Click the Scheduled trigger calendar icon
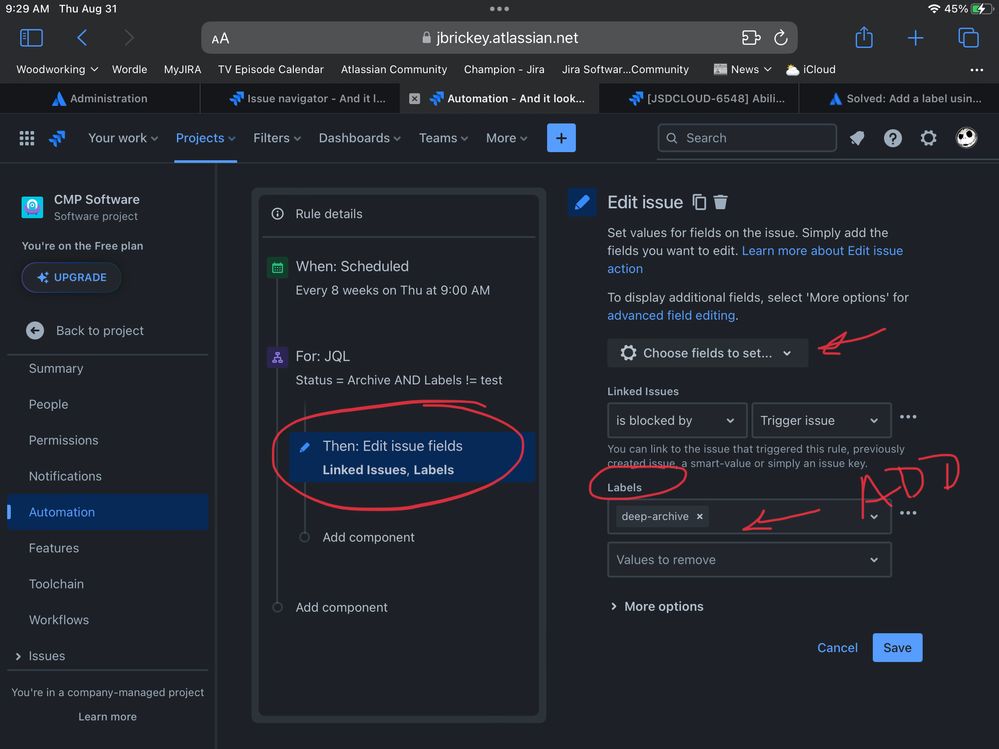This screenshot has height=749, width=999. tap(278, 268)
